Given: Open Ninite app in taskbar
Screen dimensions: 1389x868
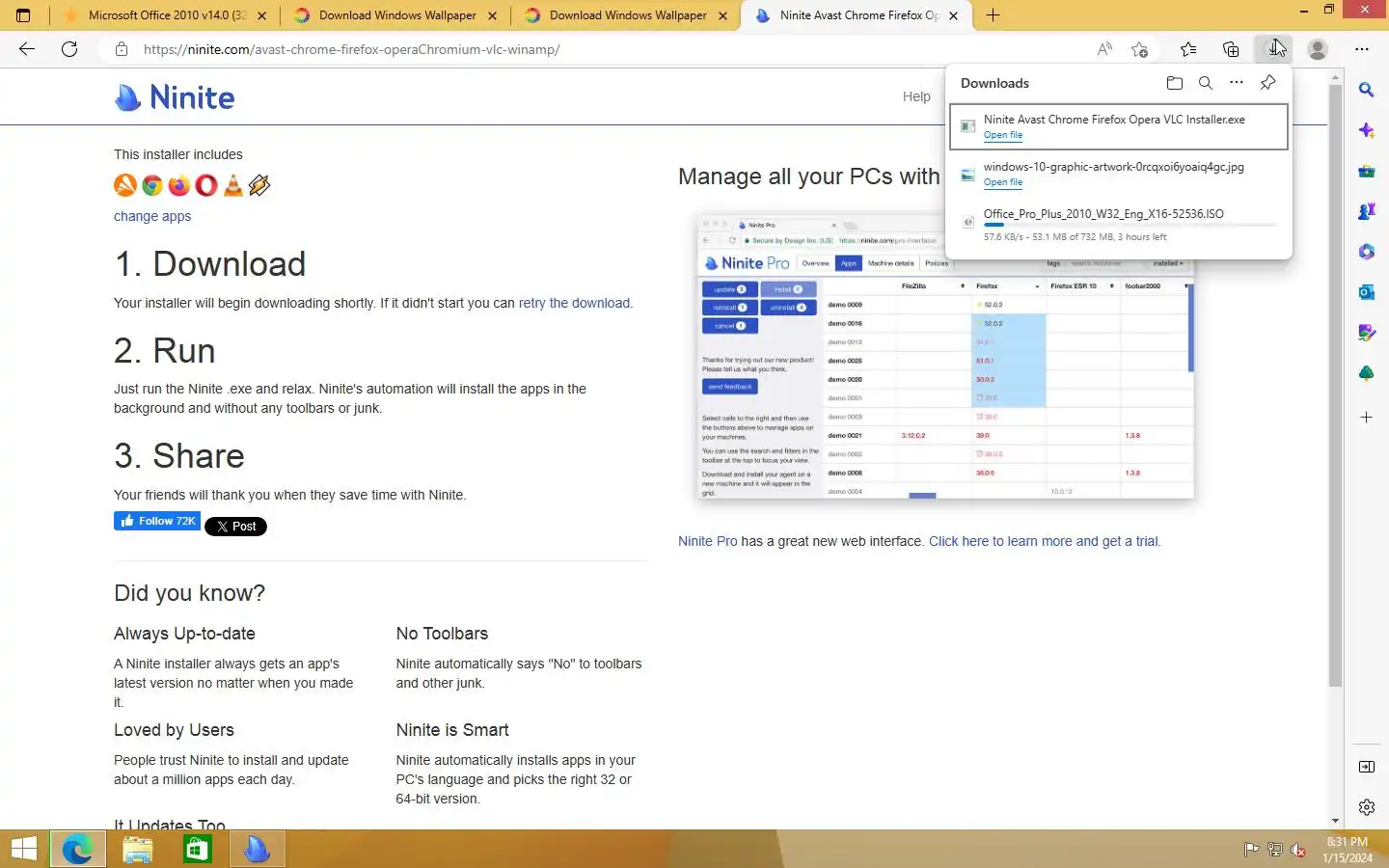Looking at the screenshot, I should [x=257, y=849].
